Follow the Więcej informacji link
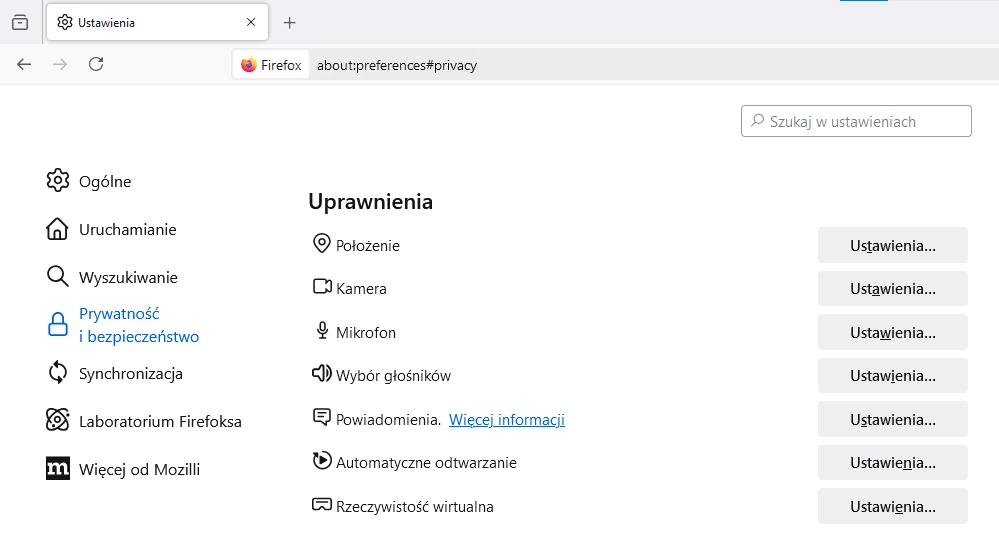Screen dimensions: 999x535 [x=507, y=420]
